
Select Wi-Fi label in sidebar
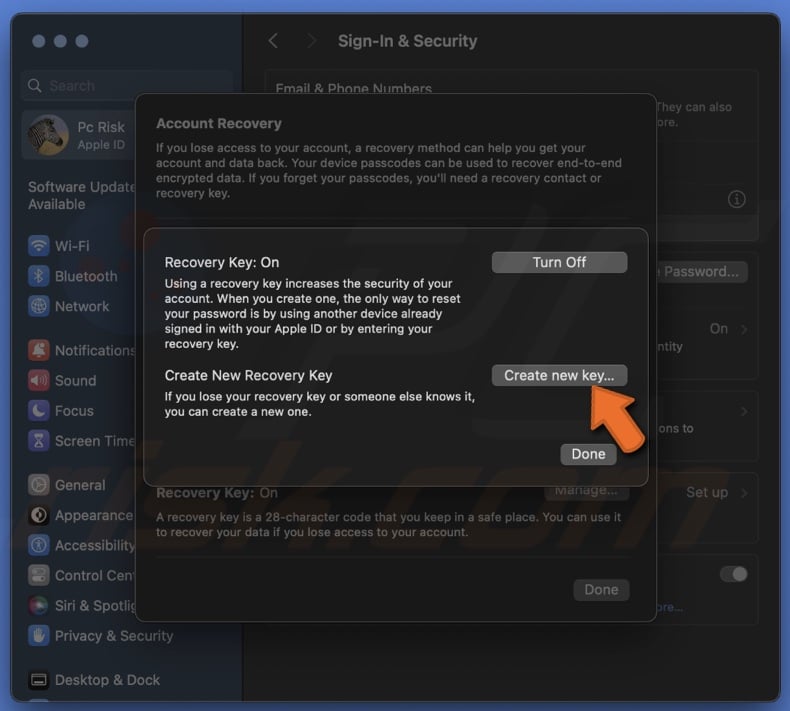click(72, 246)
